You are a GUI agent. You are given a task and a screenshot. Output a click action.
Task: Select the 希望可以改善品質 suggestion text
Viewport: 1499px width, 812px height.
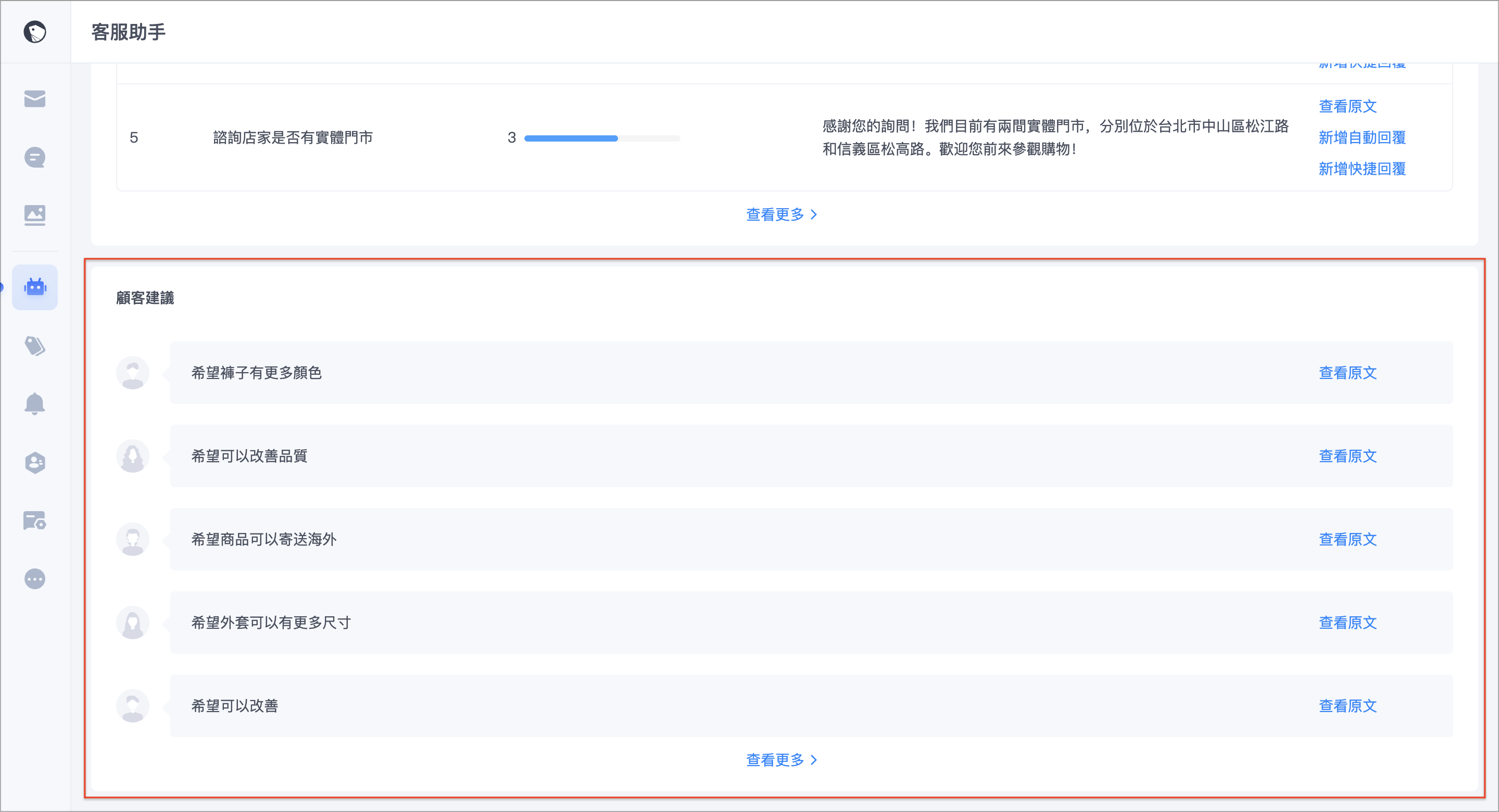click(249, 456)
